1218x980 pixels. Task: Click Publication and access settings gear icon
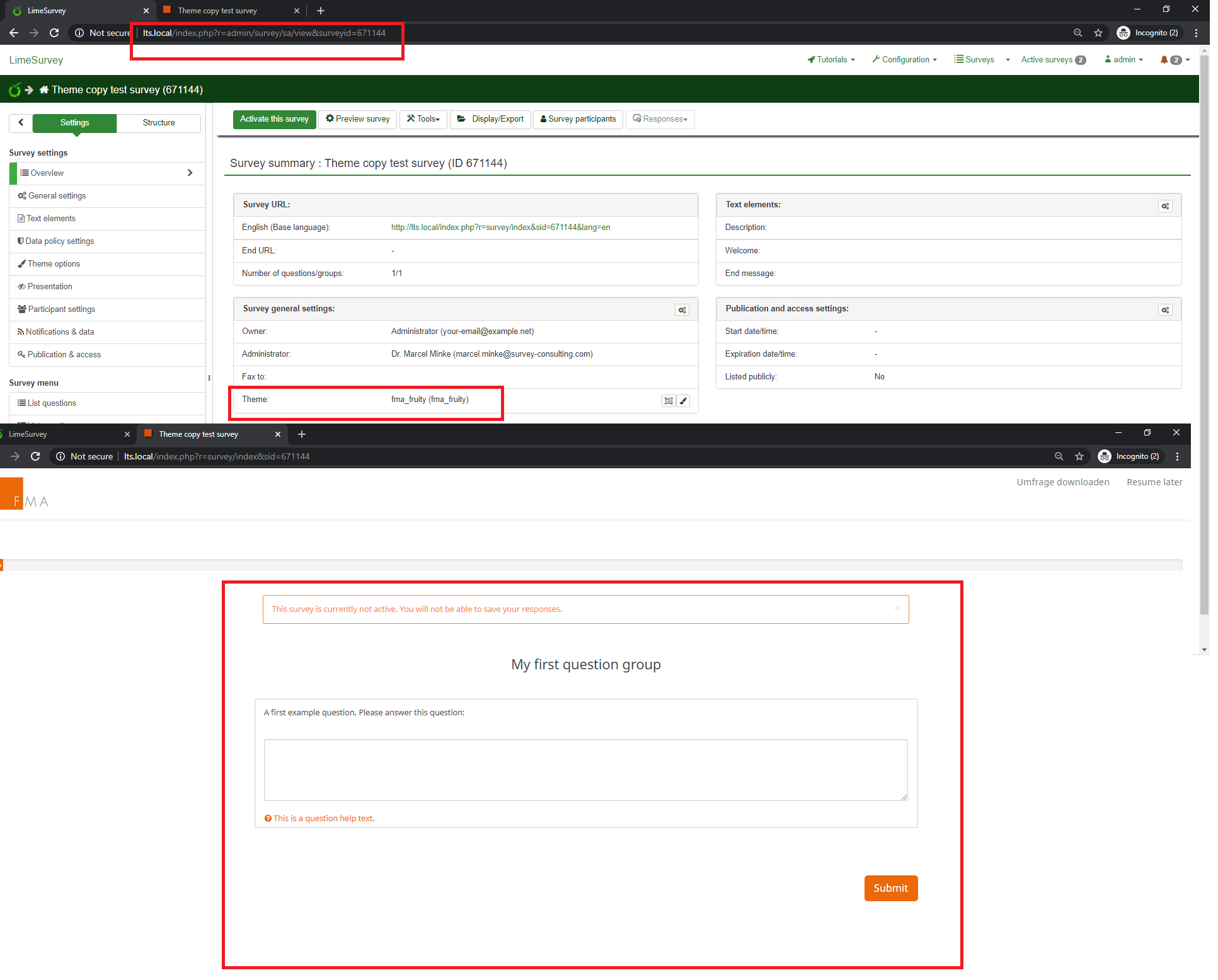[1165, 310]
